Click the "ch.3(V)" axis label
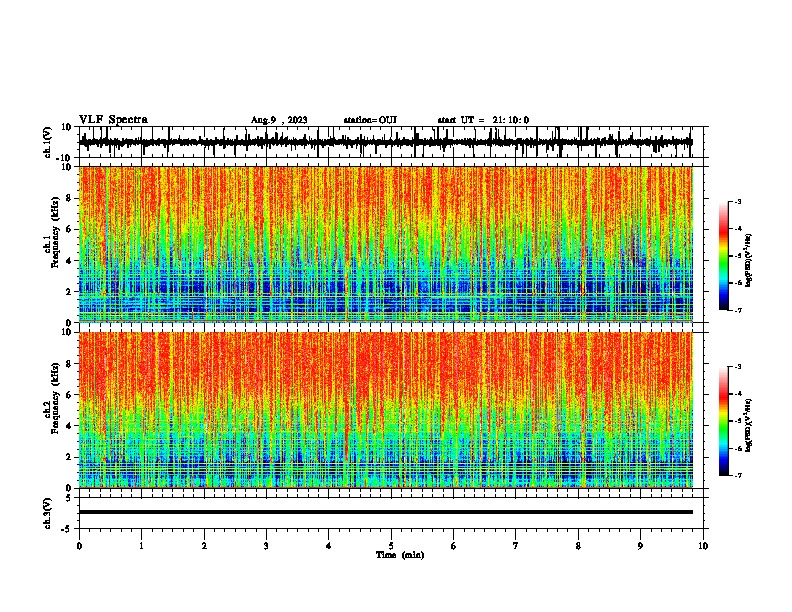792x612 pixels. 47,513
